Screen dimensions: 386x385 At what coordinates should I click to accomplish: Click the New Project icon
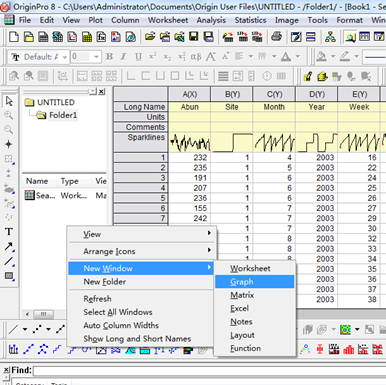pyautogui.click(x=14, y=37)
